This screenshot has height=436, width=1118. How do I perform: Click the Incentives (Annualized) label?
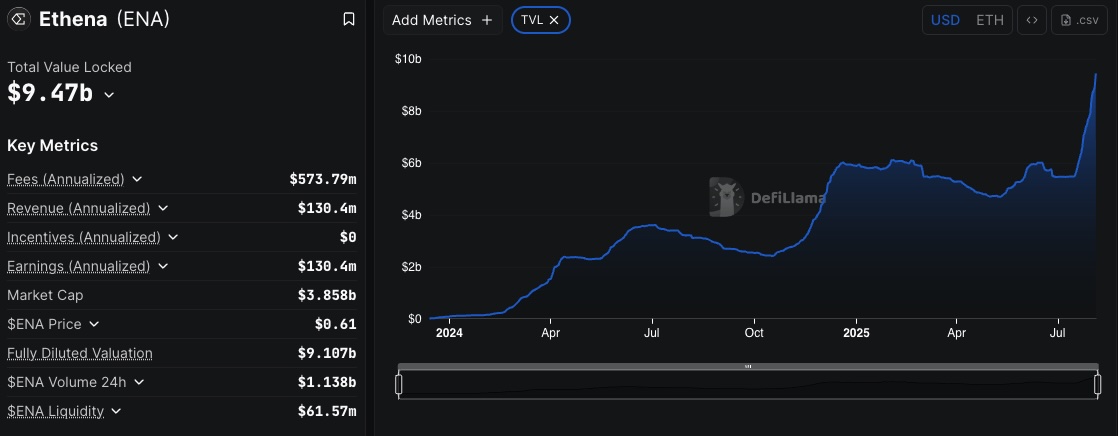[83, 237]
